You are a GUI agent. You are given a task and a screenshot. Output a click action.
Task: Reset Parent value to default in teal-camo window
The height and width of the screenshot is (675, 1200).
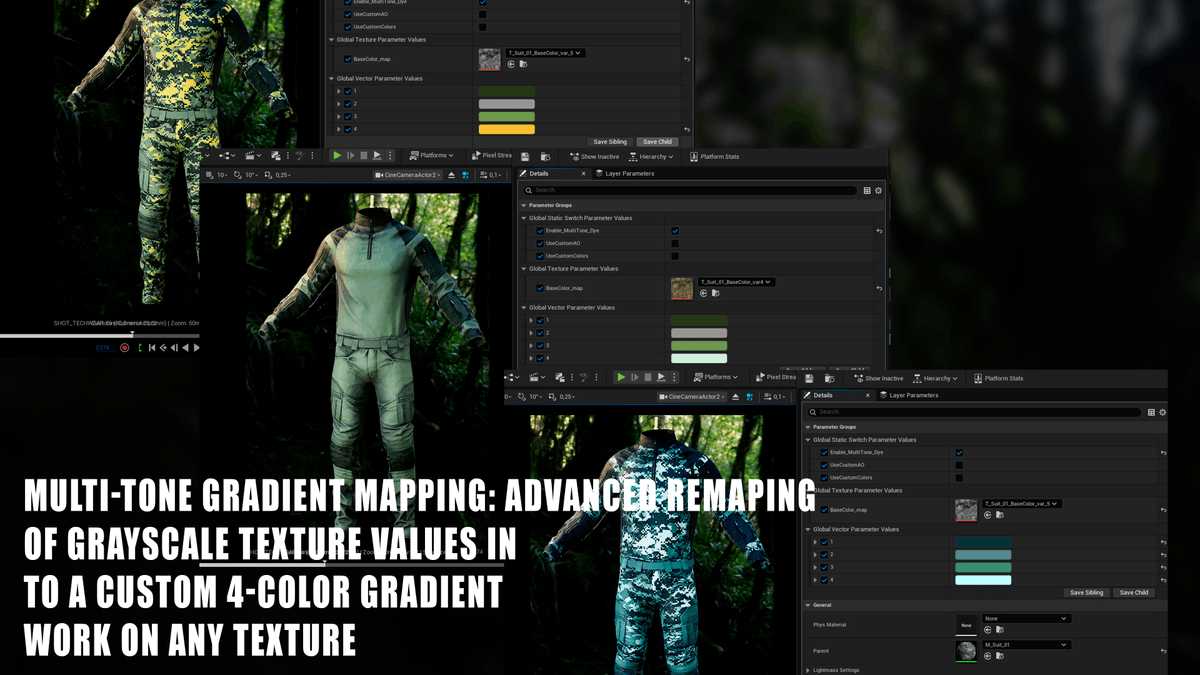(x=1163, y=651)
